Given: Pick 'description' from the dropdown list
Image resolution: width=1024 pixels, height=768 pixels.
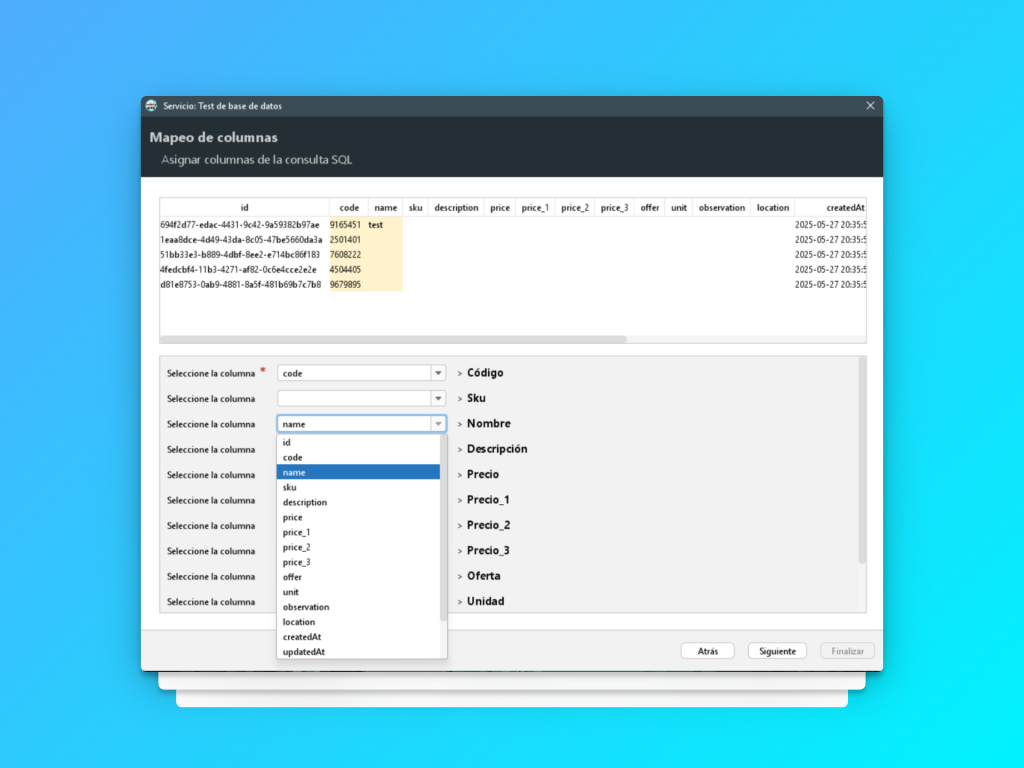Looking at the screenshot, I should (x=358, y=502).
